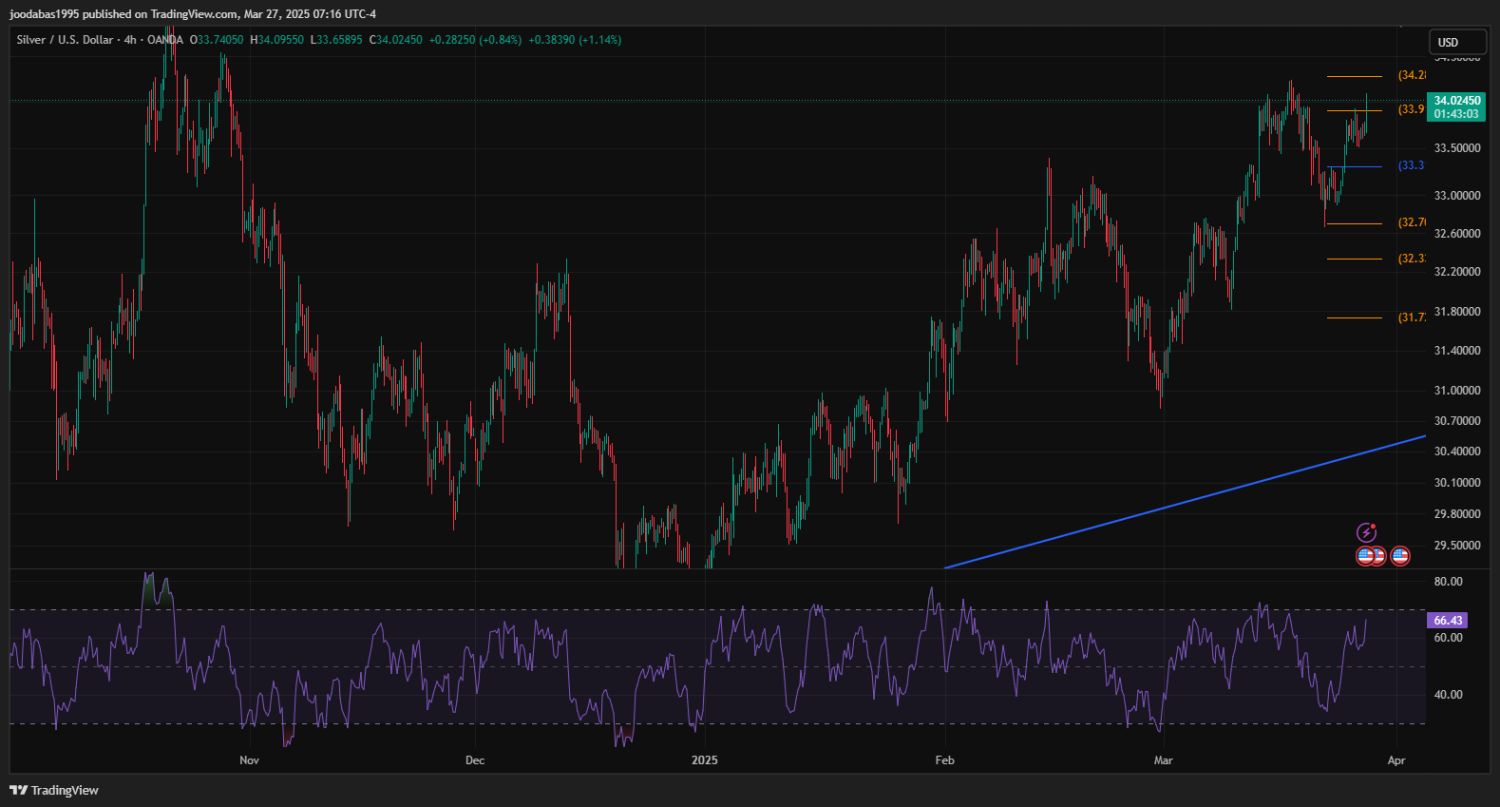Click the 31.40000 price axis label
Image resolution: width=1500 pixels, height=807 pixels.
point(1457,351)
